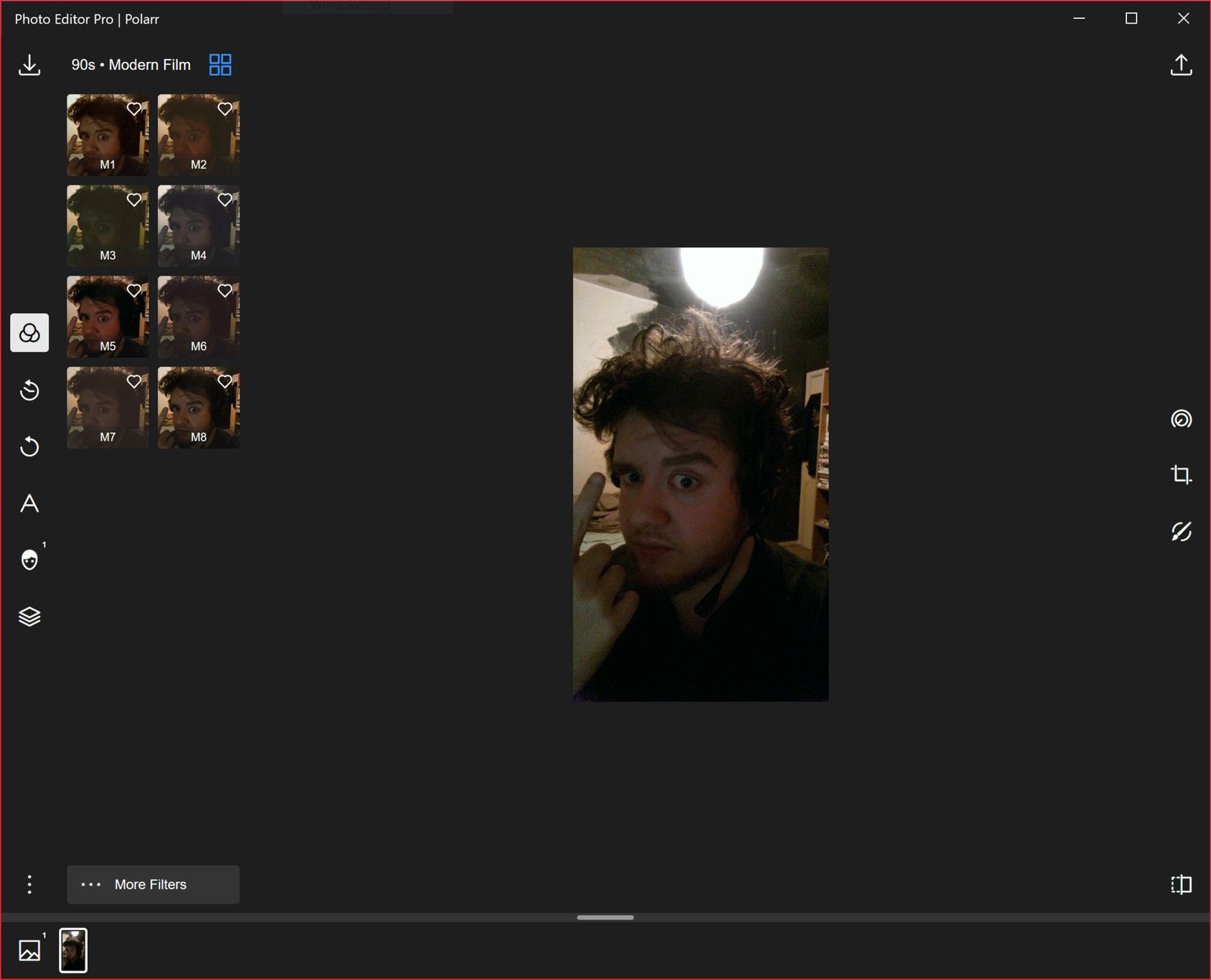Click the history reset icon
The image size is (1211, 980).
30,390
